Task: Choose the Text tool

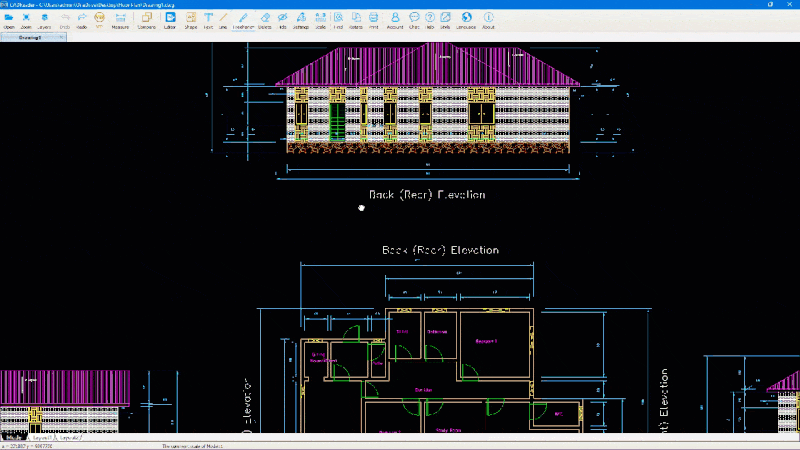Action: click(208, 19)
